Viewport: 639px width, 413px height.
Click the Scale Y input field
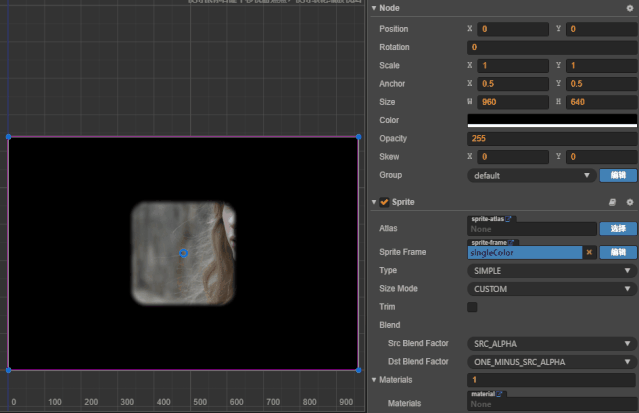(x=602, y=66)
